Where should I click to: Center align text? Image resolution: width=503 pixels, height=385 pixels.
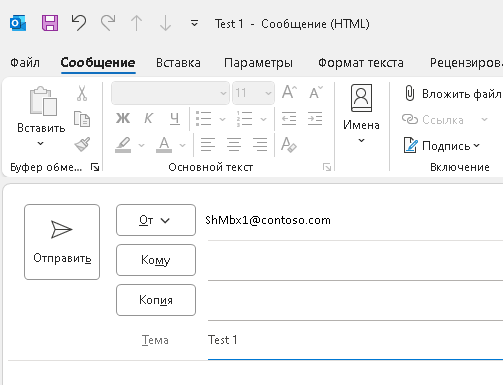click(x=234, y=145)
